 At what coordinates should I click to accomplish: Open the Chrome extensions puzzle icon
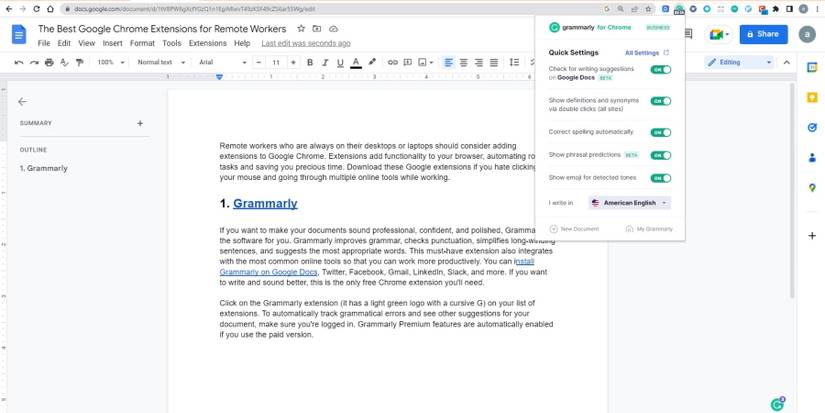[776, 9]
